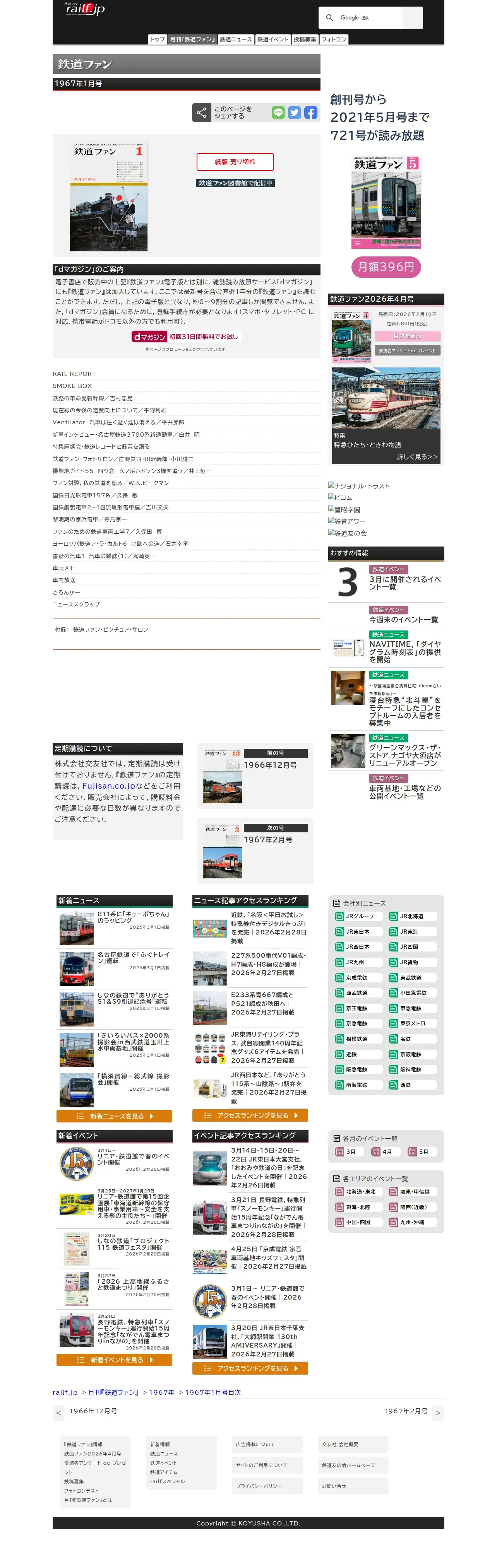Click the share symbol icon

(202, 113)
